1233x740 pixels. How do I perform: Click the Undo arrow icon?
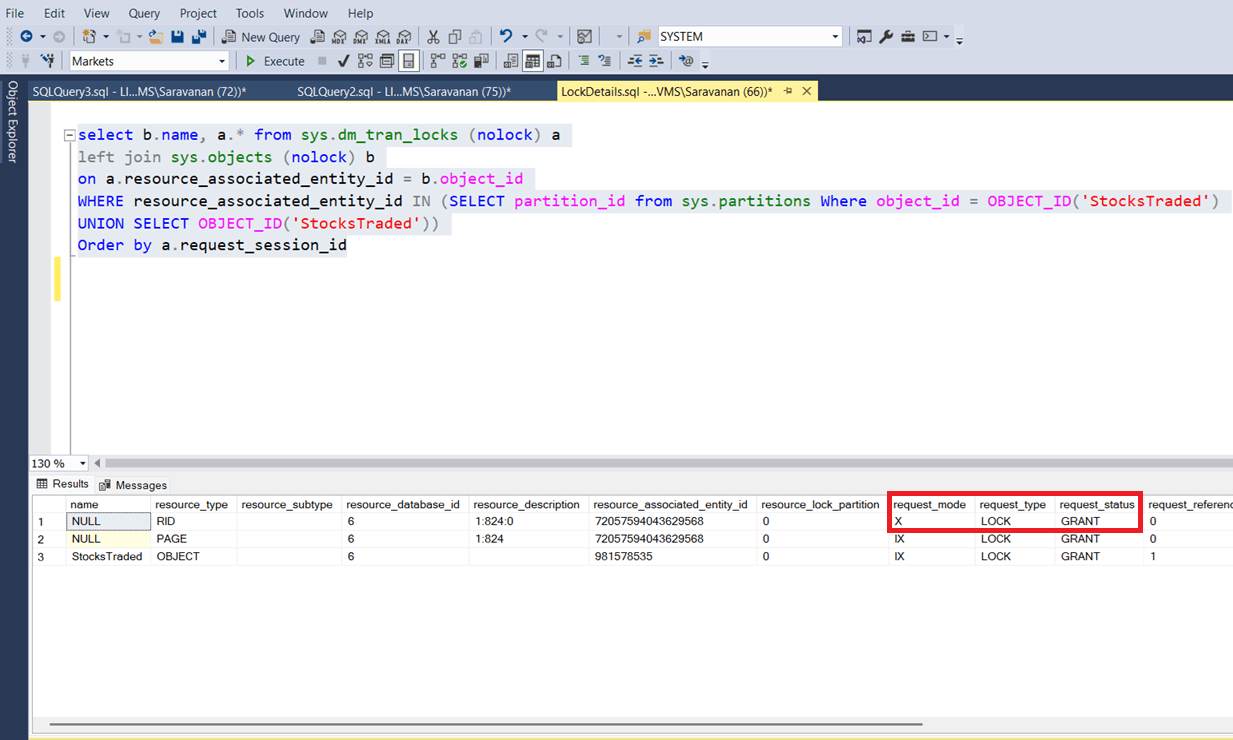pos(506,37)
